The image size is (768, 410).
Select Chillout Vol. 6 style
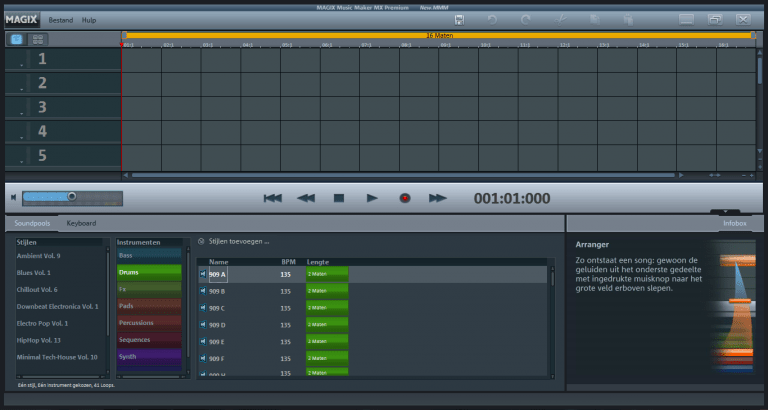(37, 289)
